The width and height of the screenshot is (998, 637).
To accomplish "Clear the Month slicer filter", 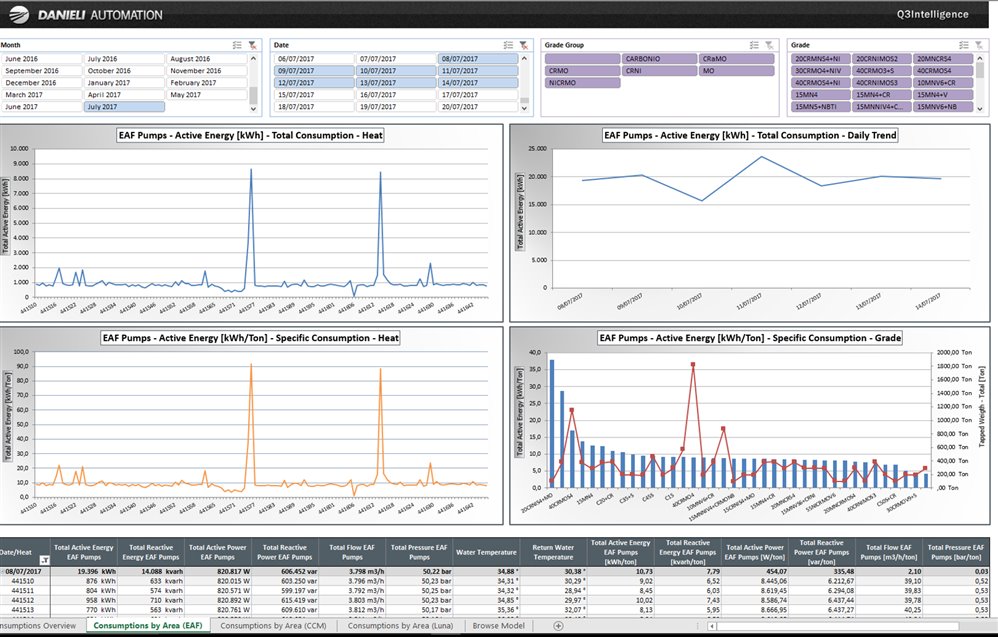I will (253, 45).
